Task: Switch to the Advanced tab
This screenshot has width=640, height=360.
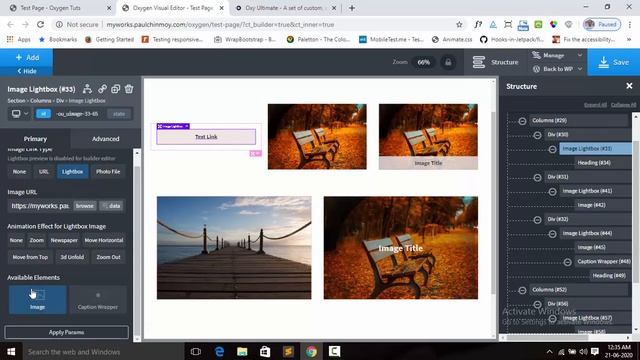Action: coord(106,139)
